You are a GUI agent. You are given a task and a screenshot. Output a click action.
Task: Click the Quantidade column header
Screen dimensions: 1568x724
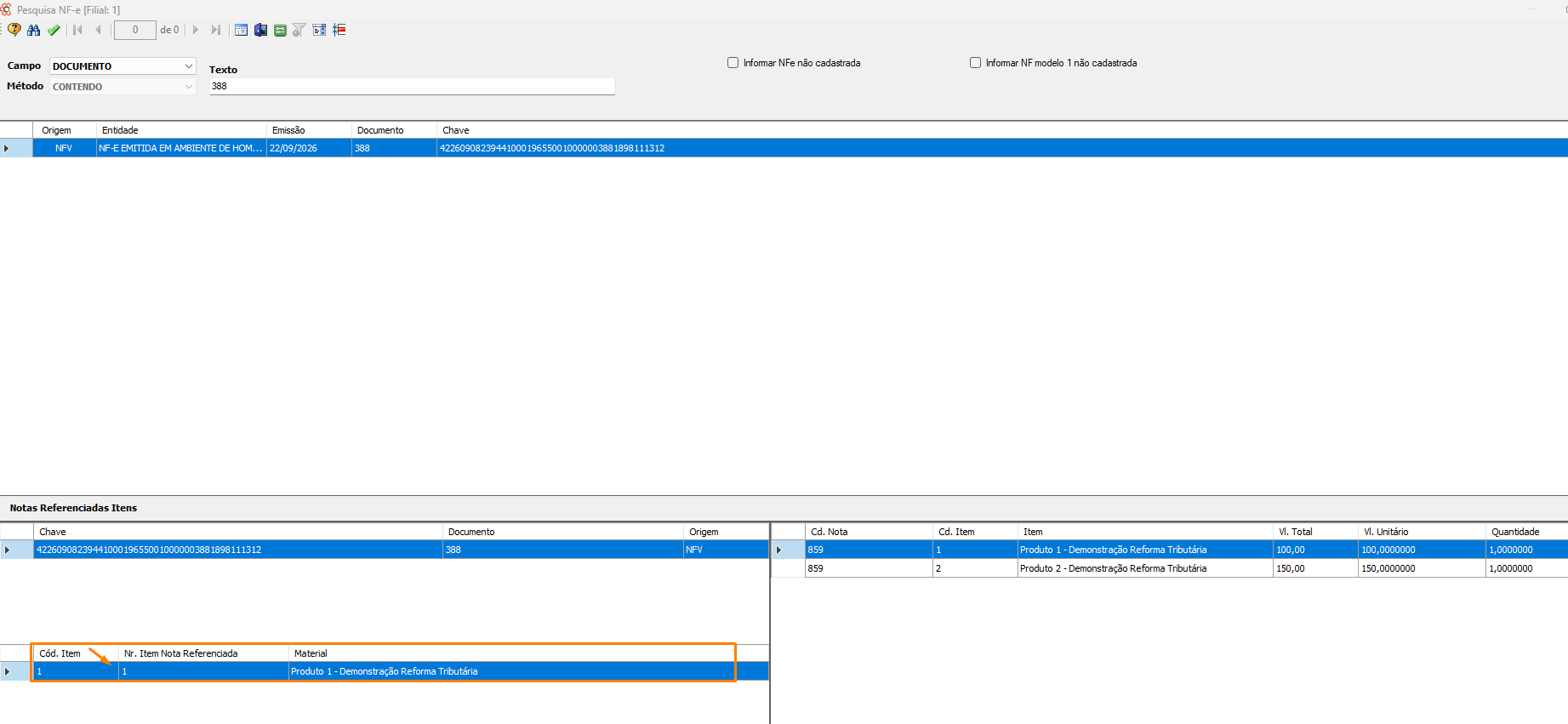pyautogui.click(x=1526, y=532)
